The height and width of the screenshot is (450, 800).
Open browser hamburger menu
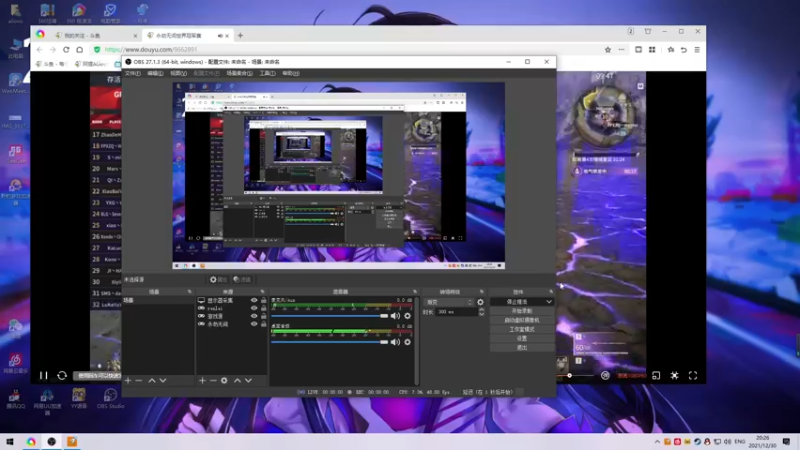[697, 49]
